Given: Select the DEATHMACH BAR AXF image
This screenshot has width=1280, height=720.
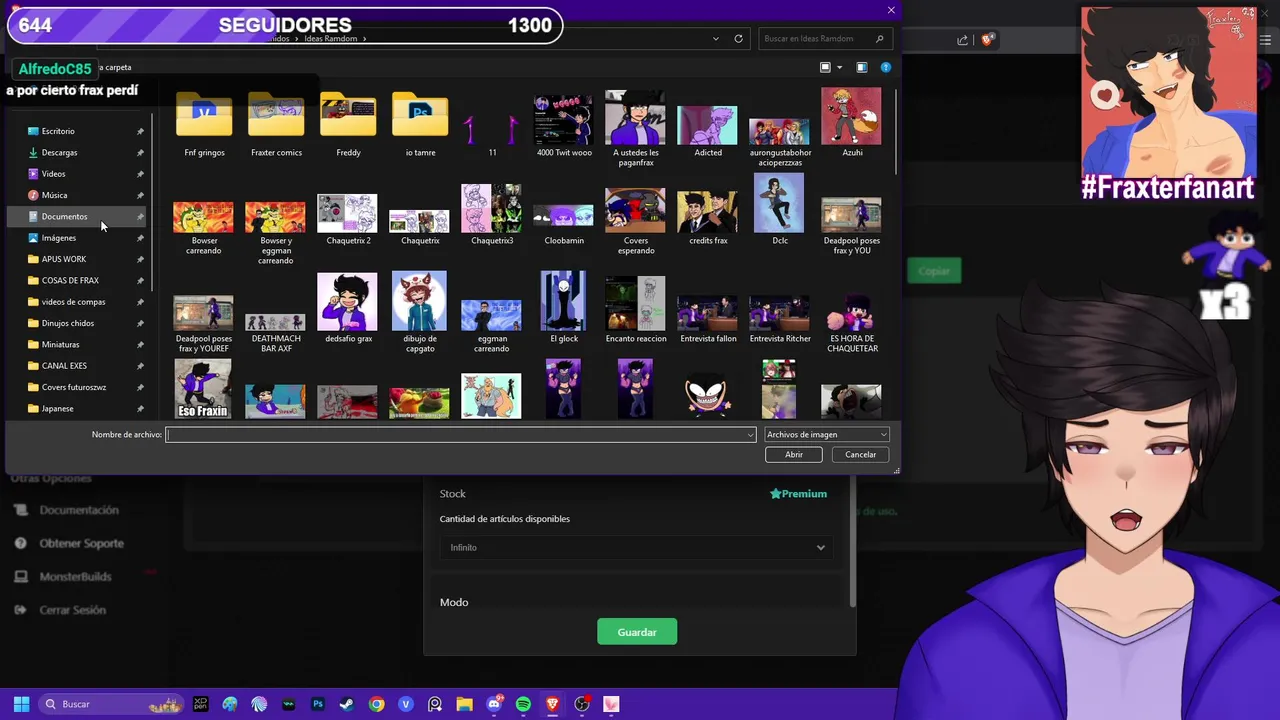Looking at the screenshot, I should [x=276, y=332].
